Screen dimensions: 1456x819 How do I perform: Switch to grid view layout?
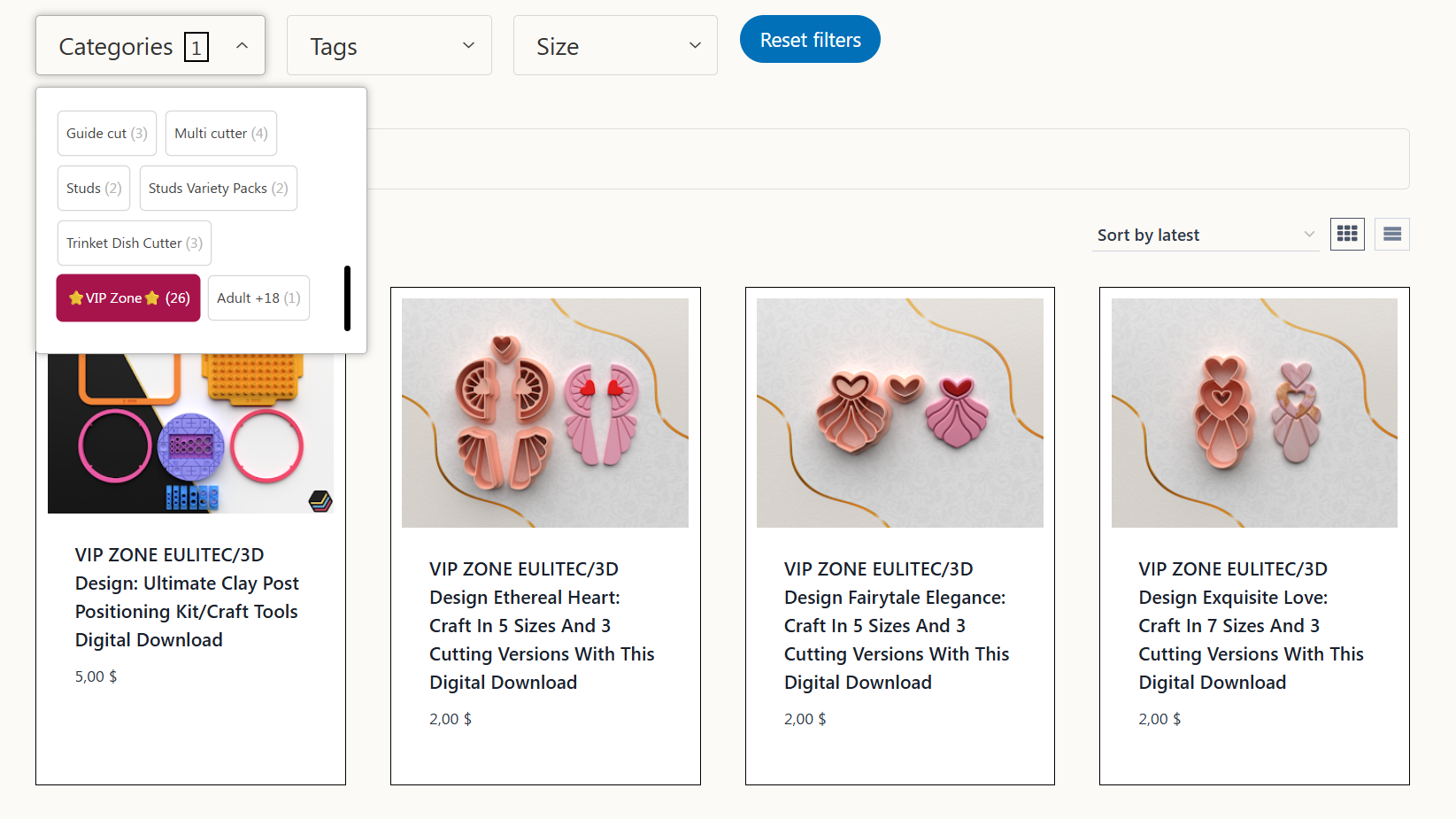coord(1347,234)
